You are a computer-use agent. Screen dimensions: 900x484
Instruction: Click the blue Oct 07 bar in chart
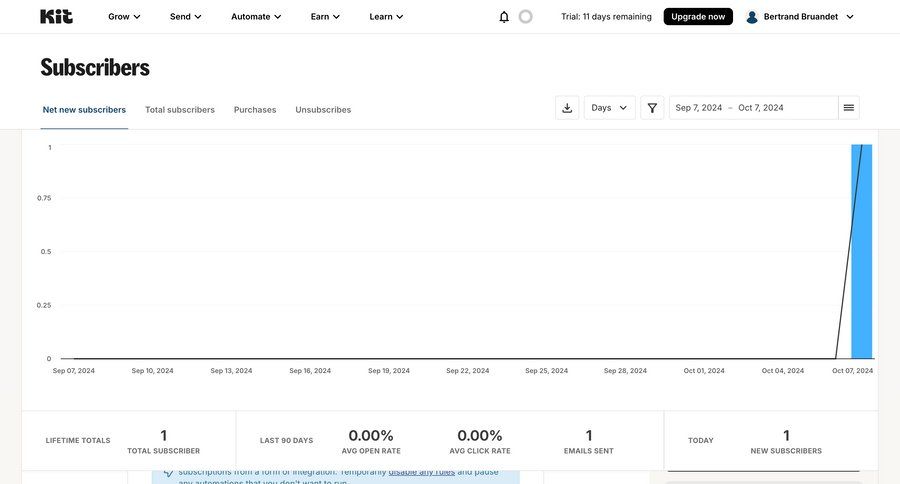[x=862, y=251]
